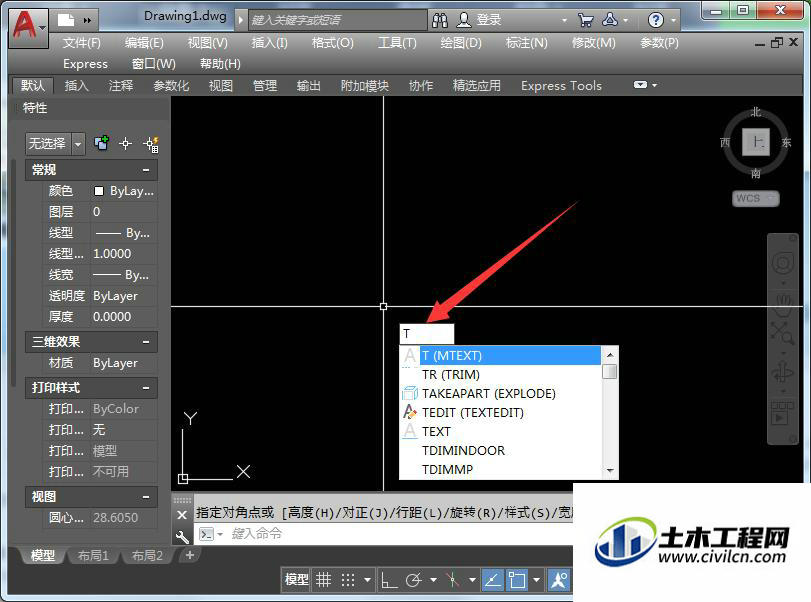Collapse the 三维效果 section

click(146, 342)
